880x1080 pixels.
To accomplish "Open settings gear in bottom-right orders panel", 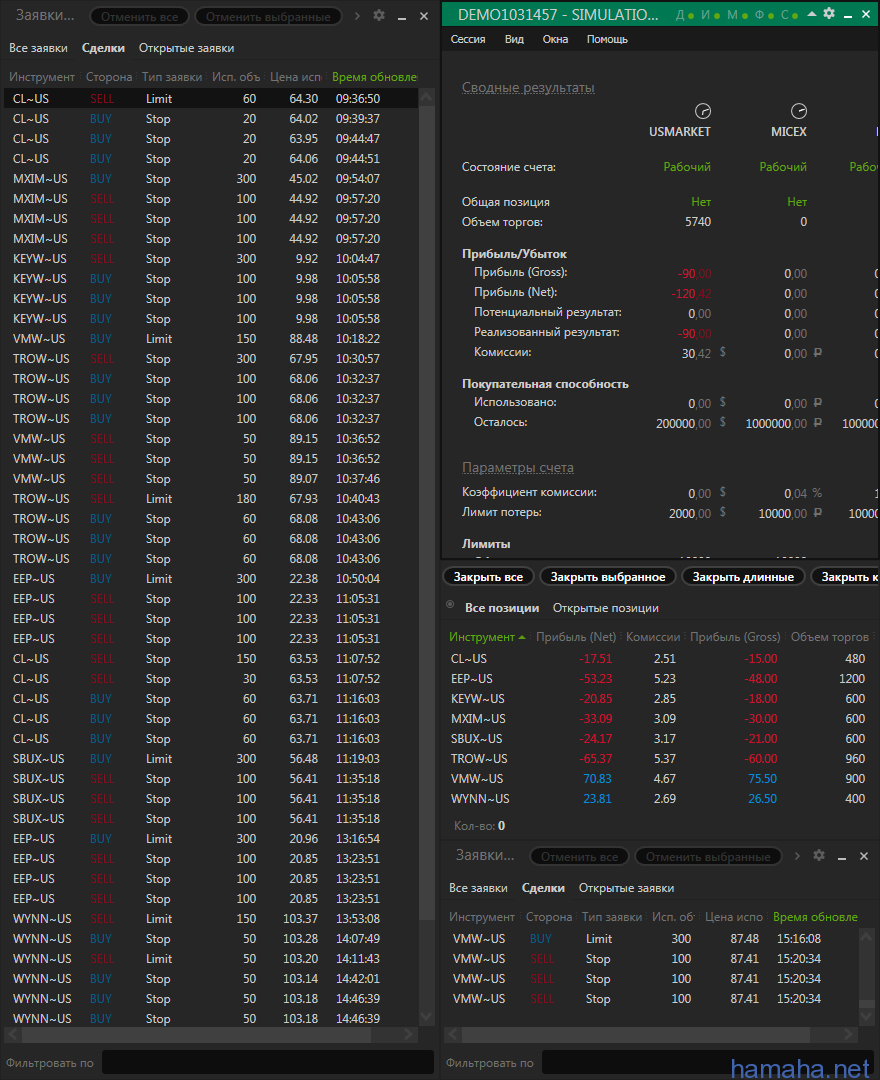I will pyautogui.click(x=819, y=856).
